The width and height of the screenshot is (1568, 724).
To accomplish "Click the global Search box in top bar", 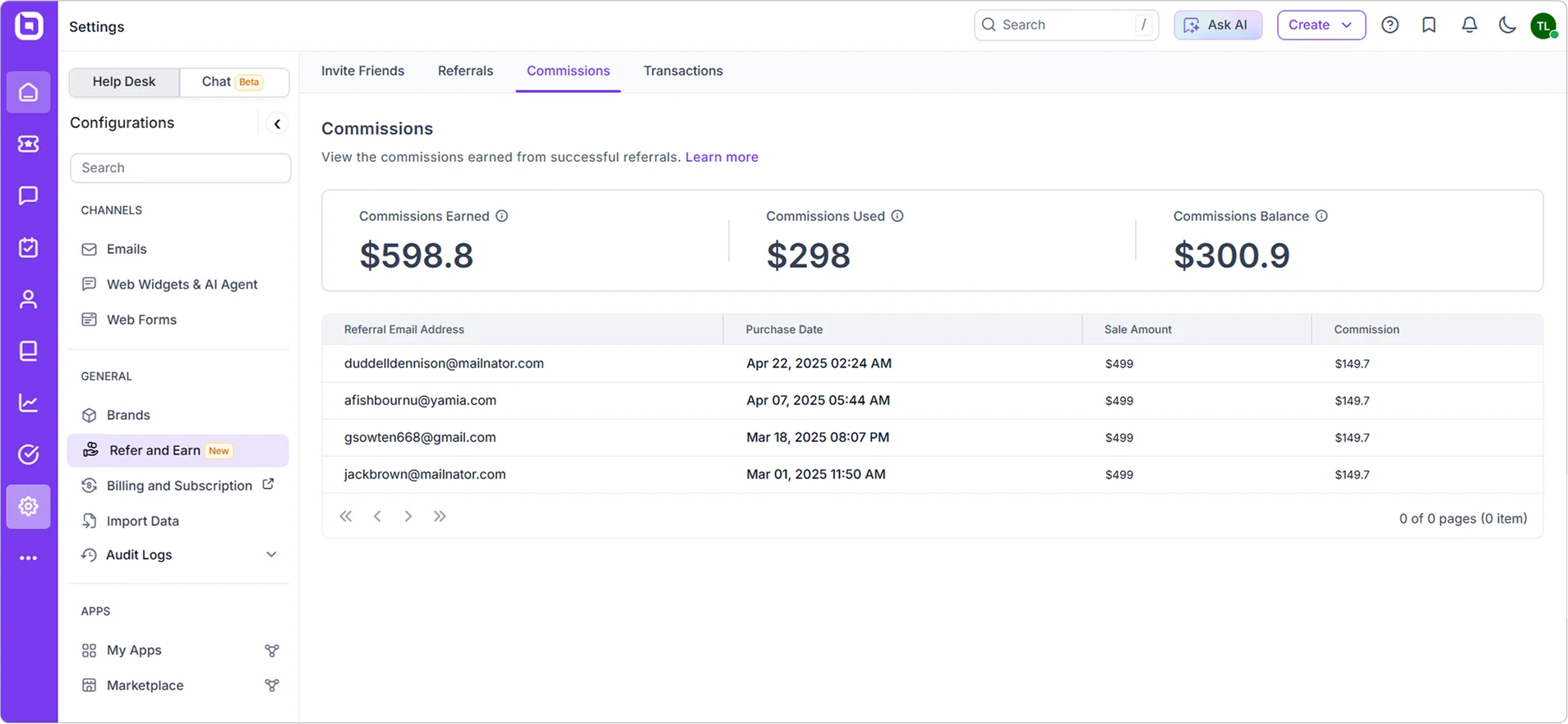I will tap(1066, 25).
